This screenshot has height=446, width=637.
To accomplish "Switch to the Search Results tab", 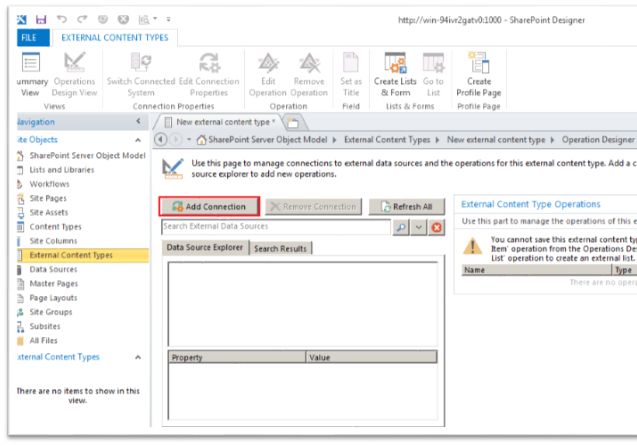I will pos(280,249).
